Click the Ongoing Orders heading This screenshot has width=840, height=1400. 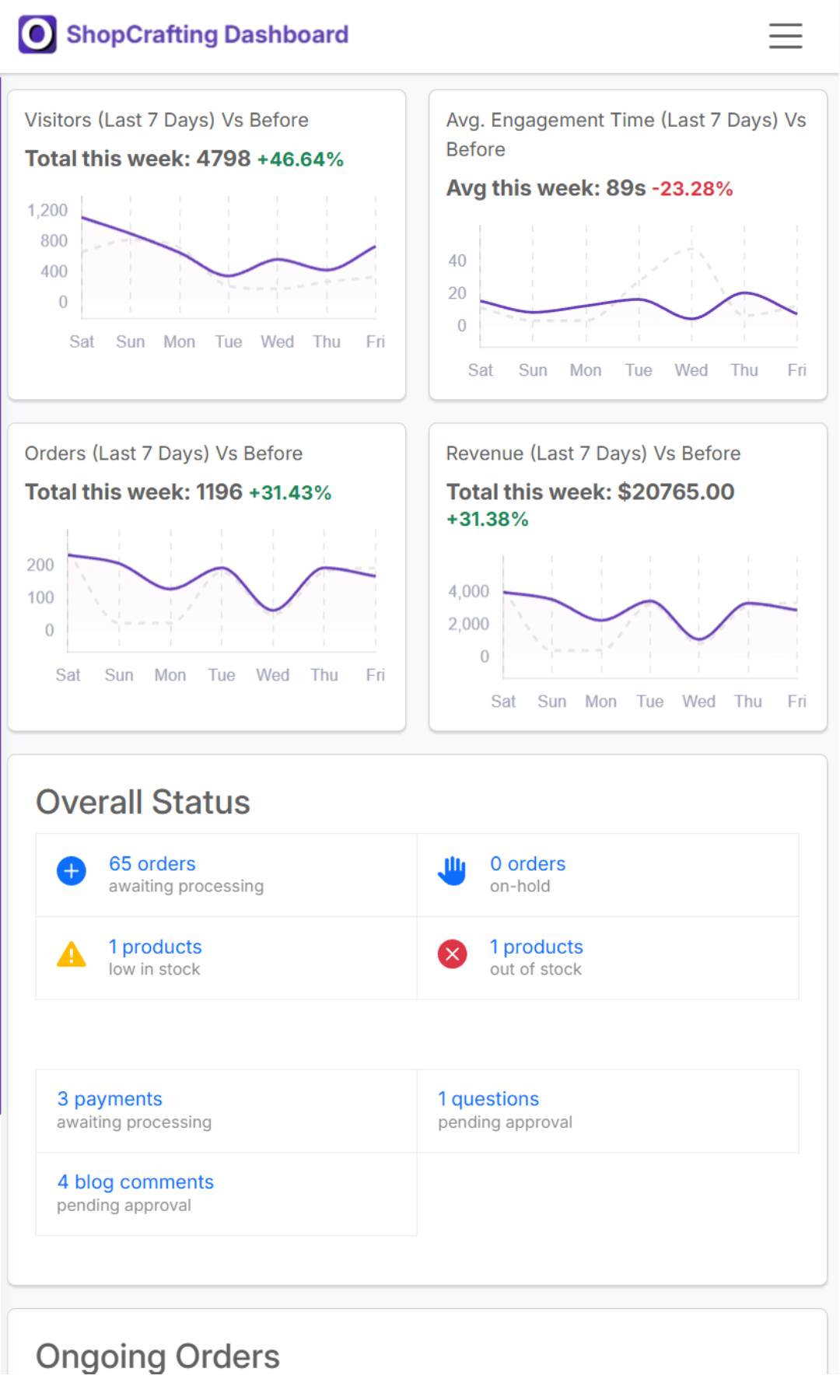[158, 1356]
